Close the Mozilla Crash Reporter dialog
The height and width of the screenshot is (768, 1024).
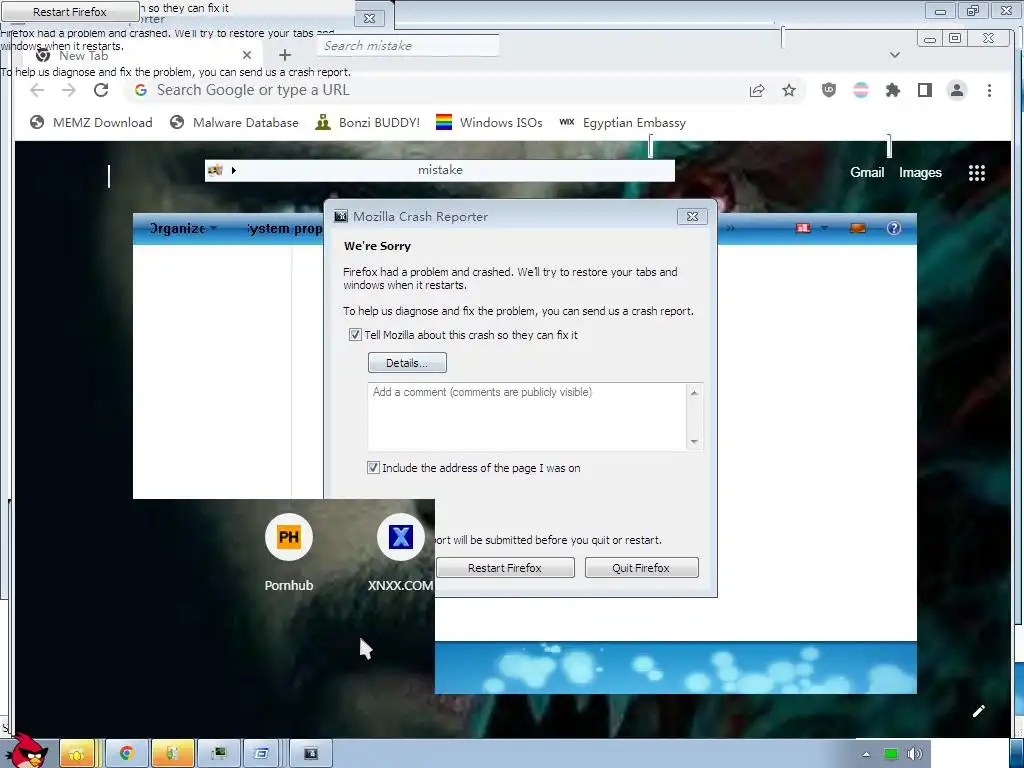(692, 217)
